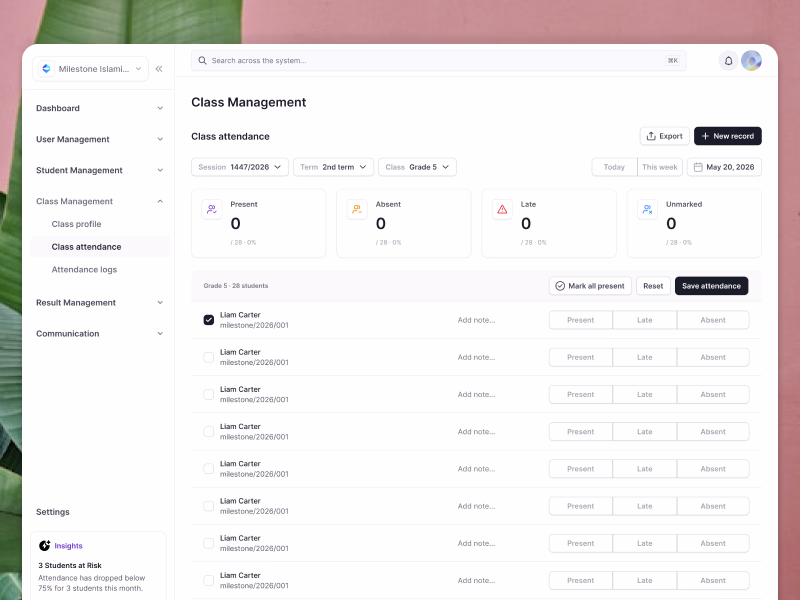Click the plus icon in New record
The height and width of the screenshot is (600, 800).
705,136
